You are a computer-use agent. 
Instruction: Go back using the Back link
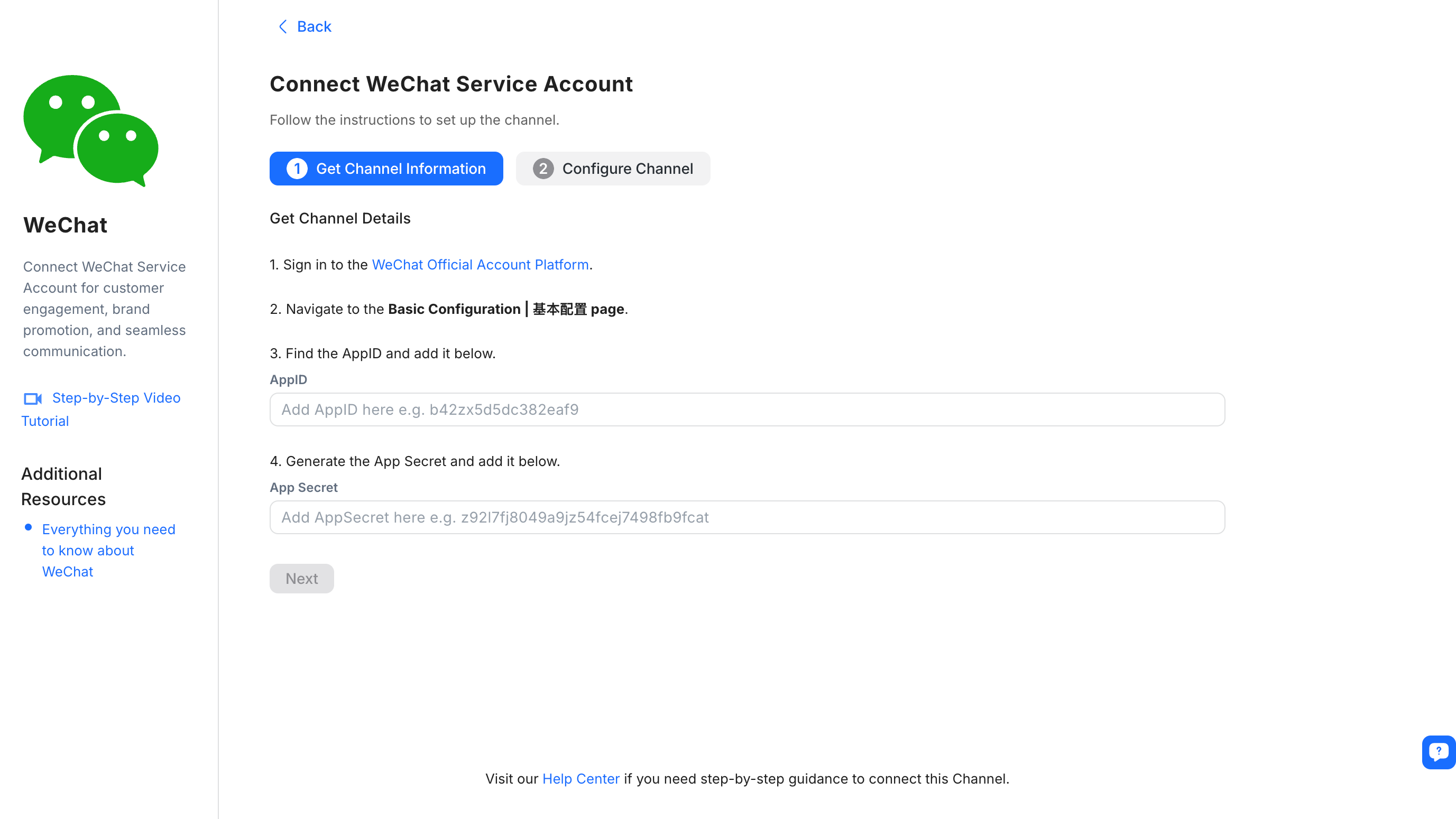314,26
